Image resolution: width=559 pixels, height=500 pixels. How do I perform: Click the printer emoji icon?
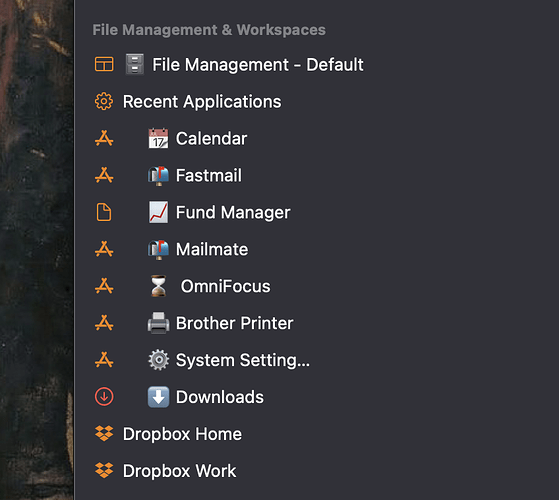[158, 323]
